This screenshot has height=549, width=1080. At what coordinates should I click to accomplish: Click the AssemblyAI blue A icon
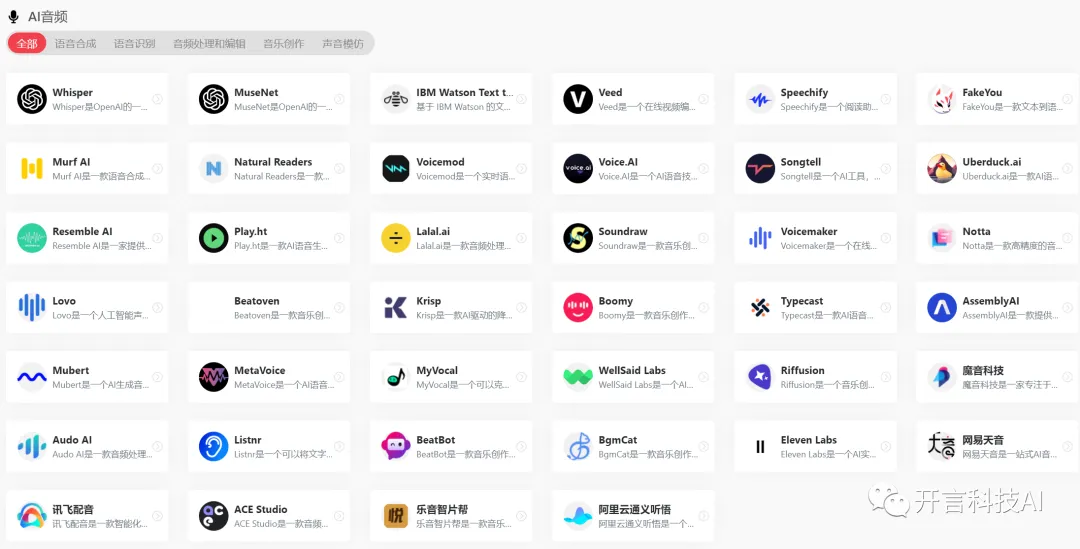(x=942, y=308)
